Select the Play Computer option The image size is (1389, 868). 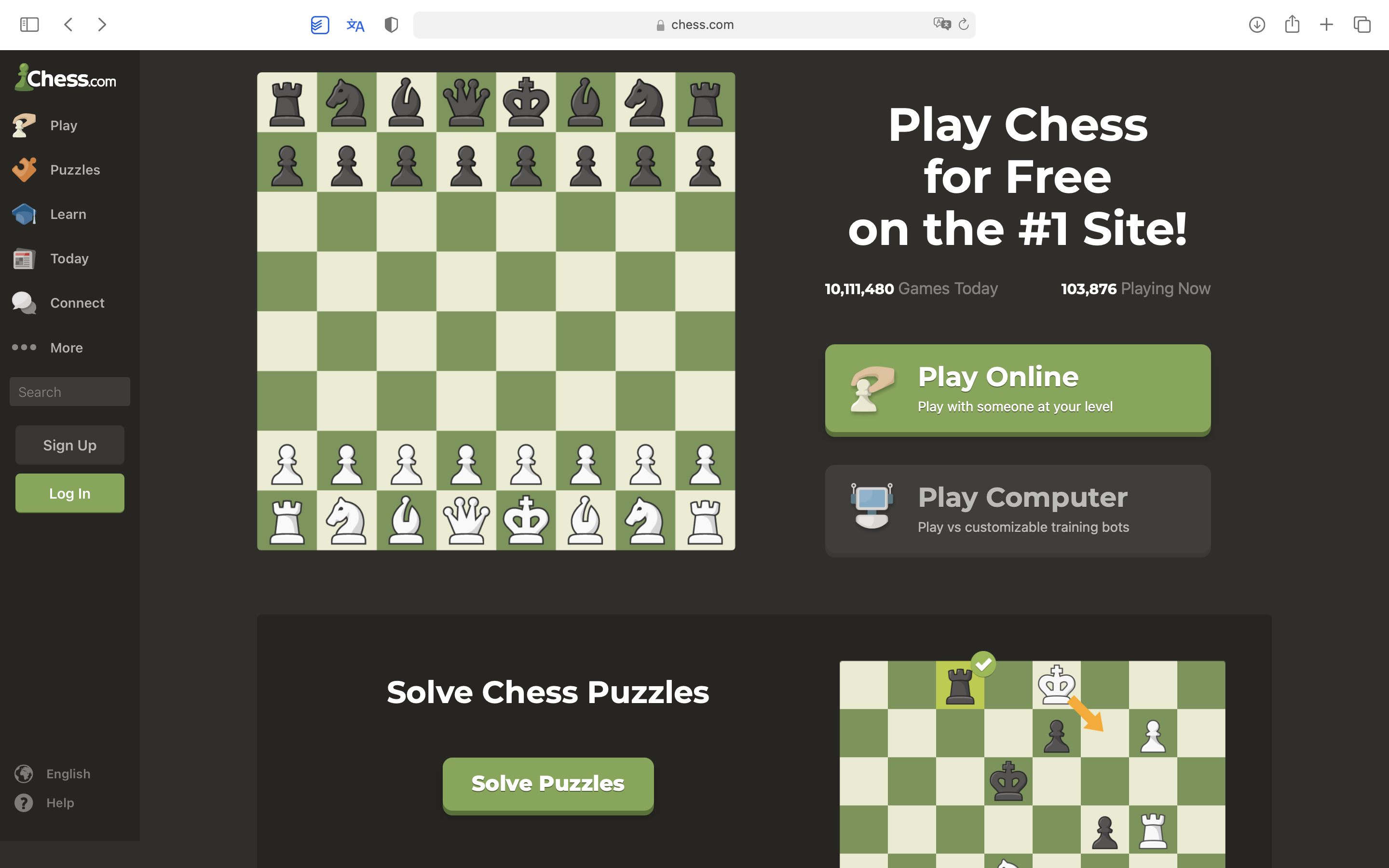point(1017,508)
